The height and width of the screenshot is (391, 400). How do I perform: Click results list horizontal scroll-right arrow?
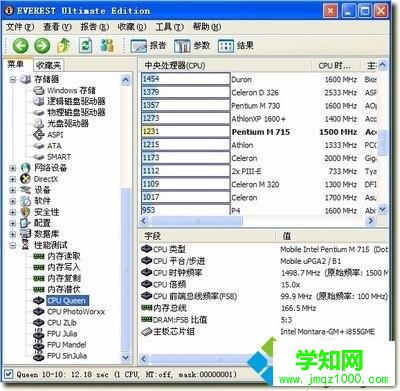tap(371, 221)
